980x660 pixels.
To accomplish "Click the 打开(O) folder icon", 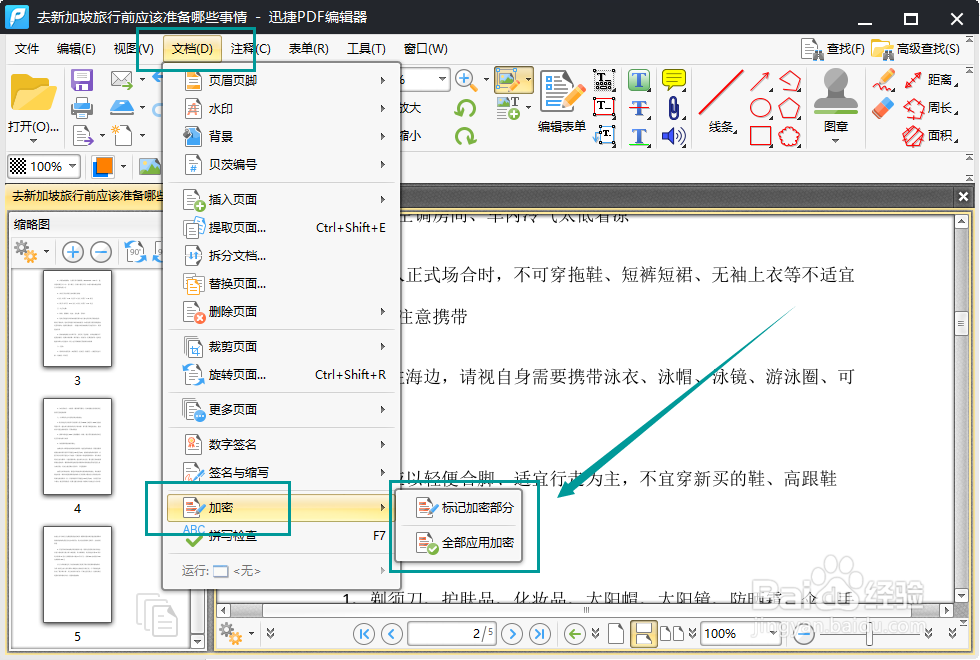I will [x=33, y=94].
